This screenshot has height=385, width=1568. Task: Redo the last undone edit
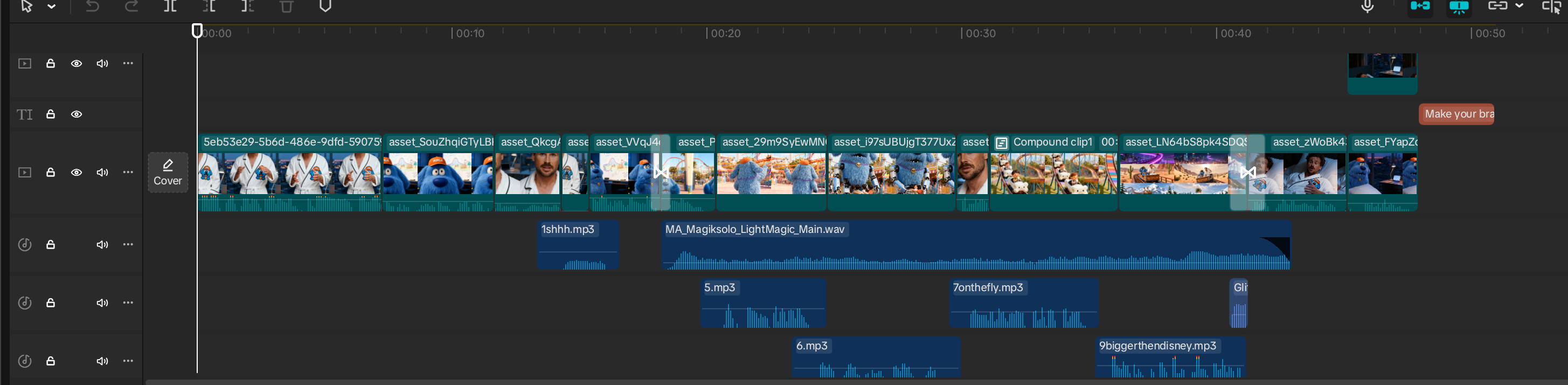(x=131, y=6)
